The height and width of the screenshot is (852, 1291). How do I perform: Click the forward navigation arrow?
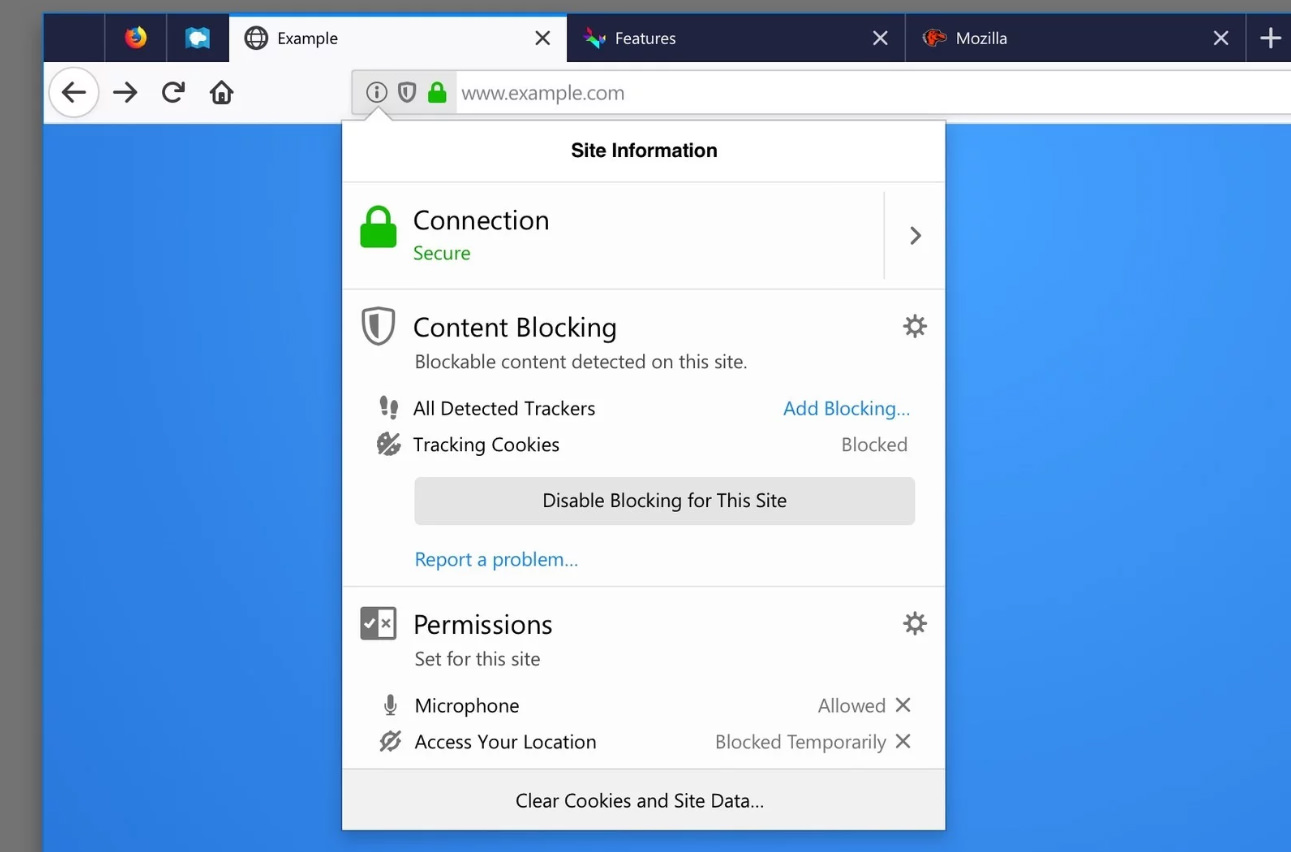[x=125, y=93]
